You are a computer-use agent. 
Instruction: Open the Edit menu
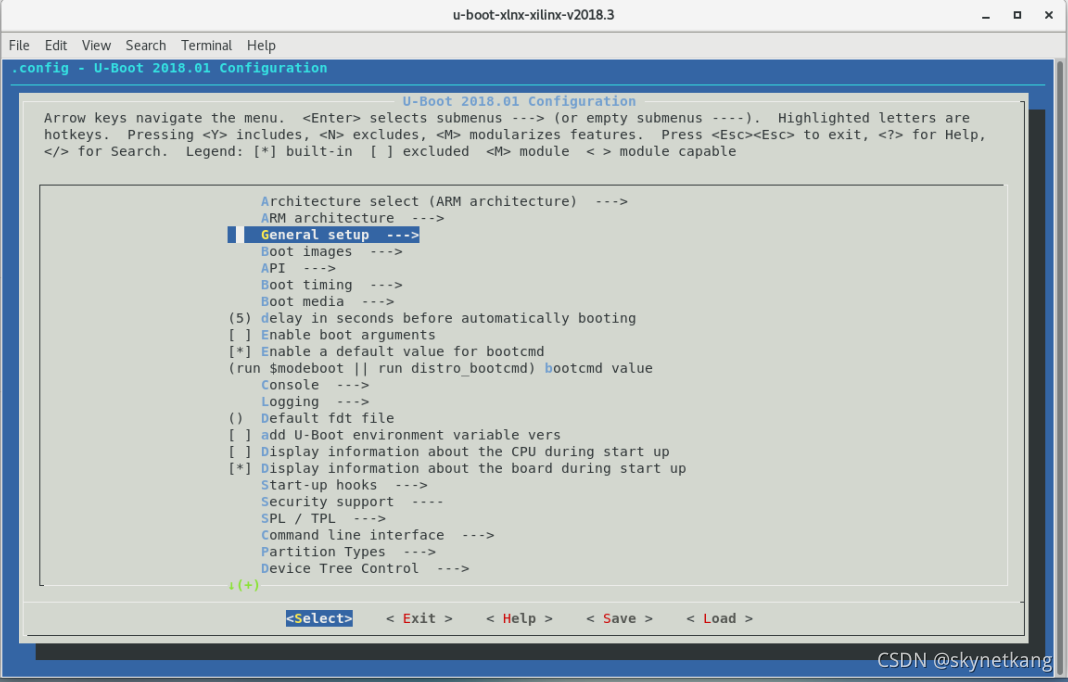click(x=56, y=46)
